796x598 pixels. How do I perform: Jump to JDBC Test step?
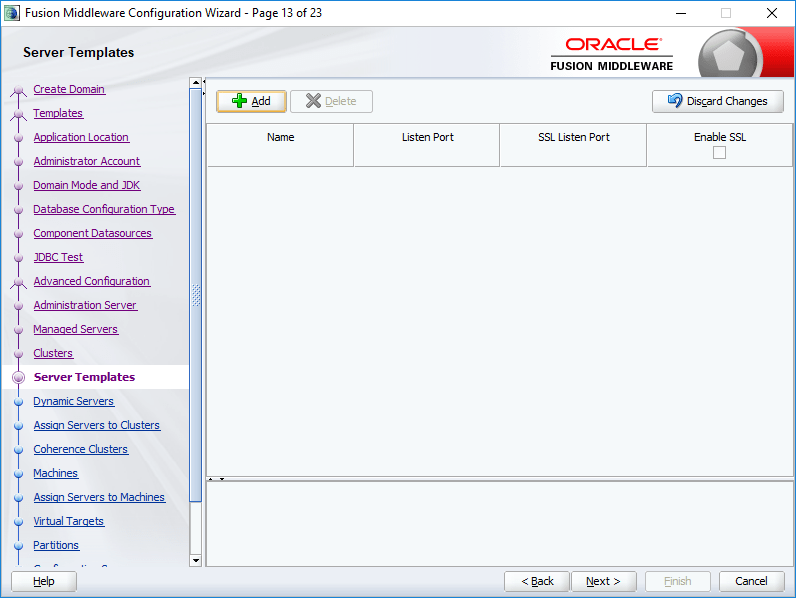pos(58,257)
